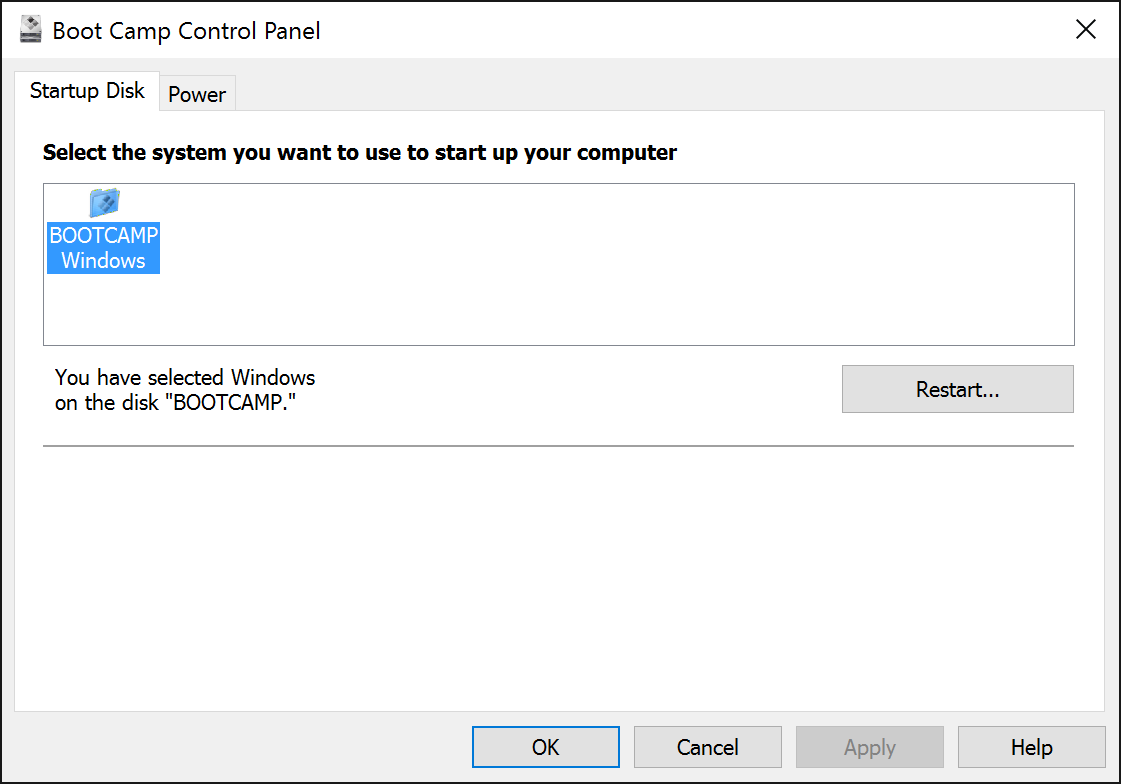Click the Restart... button
The image size is (1121, 784).
(x=957, y=389)
